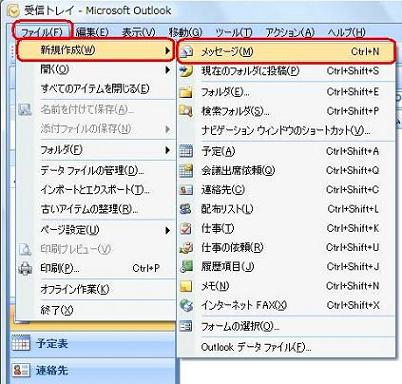Expand the ページ設定(U) submenu arrow
Image resolution: width=402 pixels, height=384 pixels.
point(167,230)
